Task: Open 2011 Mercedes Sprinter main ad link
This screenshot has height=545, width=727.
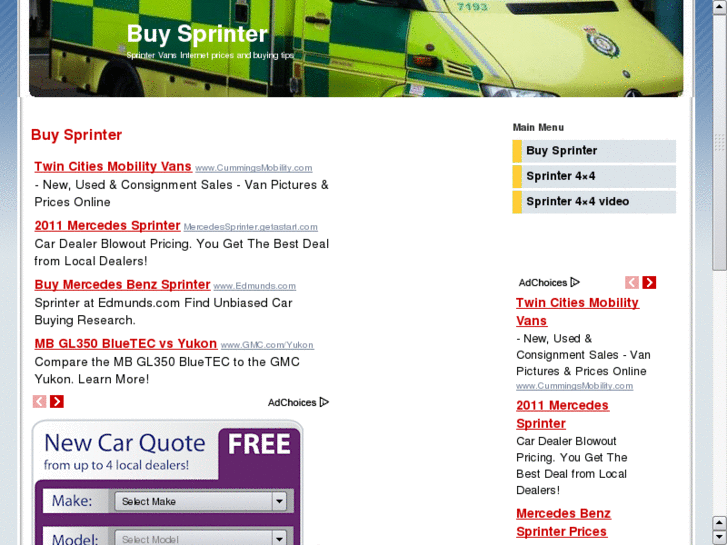Action: [107, 225]
